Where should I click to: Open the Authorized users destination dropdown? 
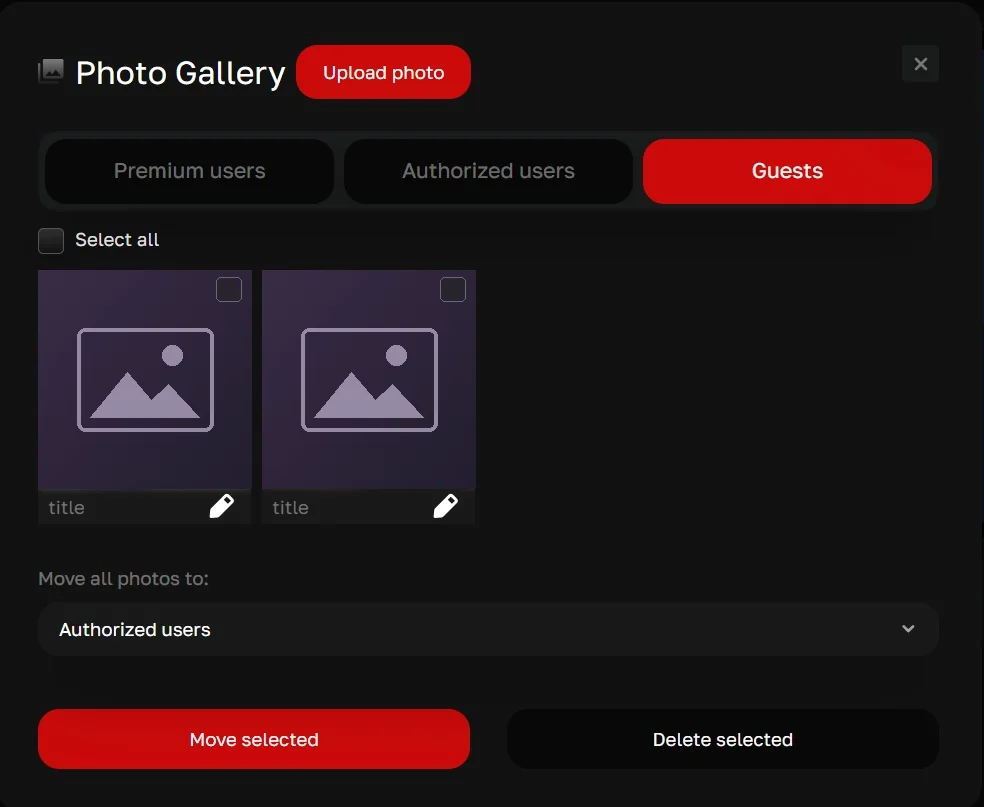(x=488, y=629)
